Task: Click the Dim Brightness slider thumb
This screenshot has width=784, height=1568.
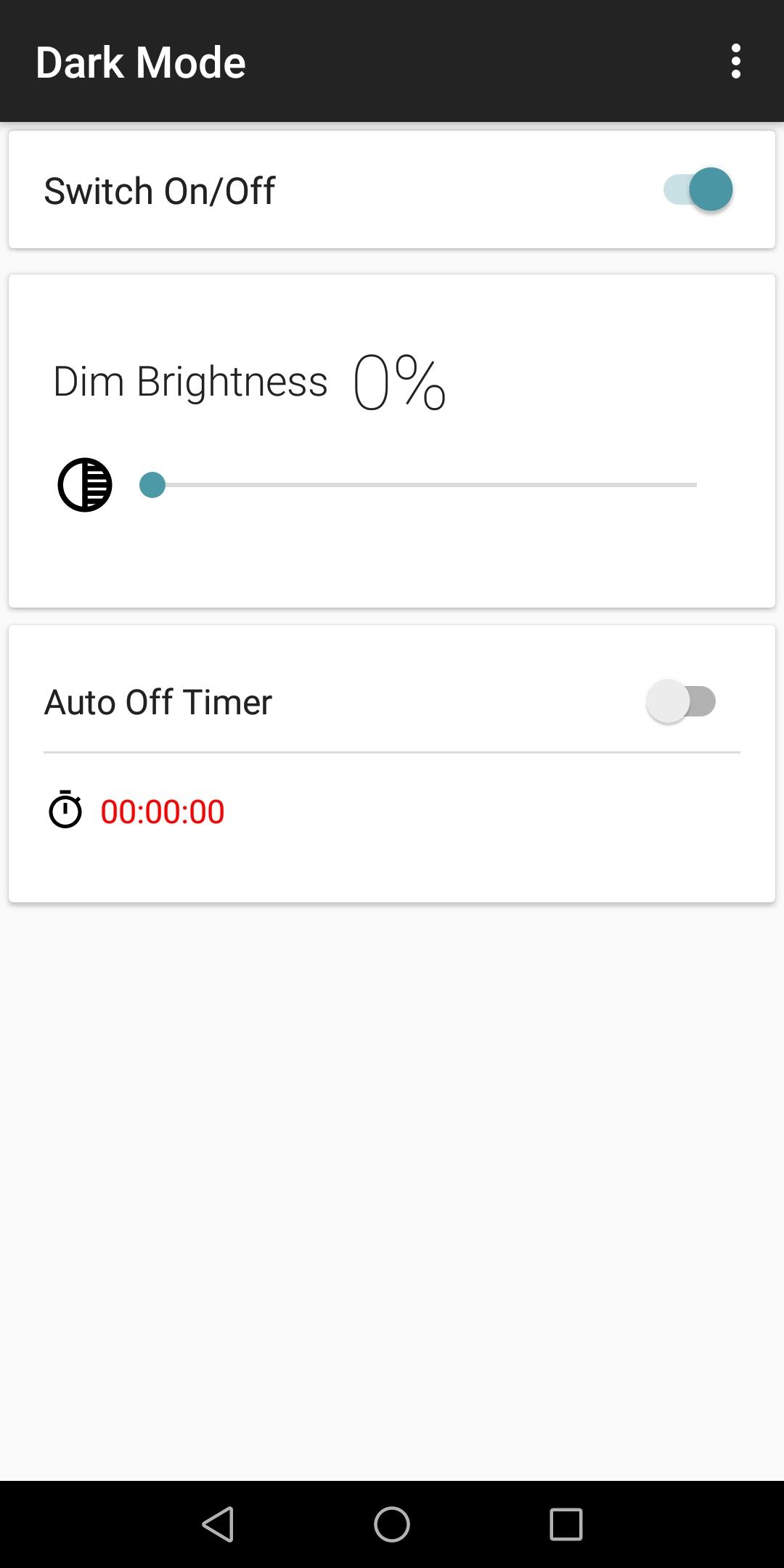Action: click(152, 485)
